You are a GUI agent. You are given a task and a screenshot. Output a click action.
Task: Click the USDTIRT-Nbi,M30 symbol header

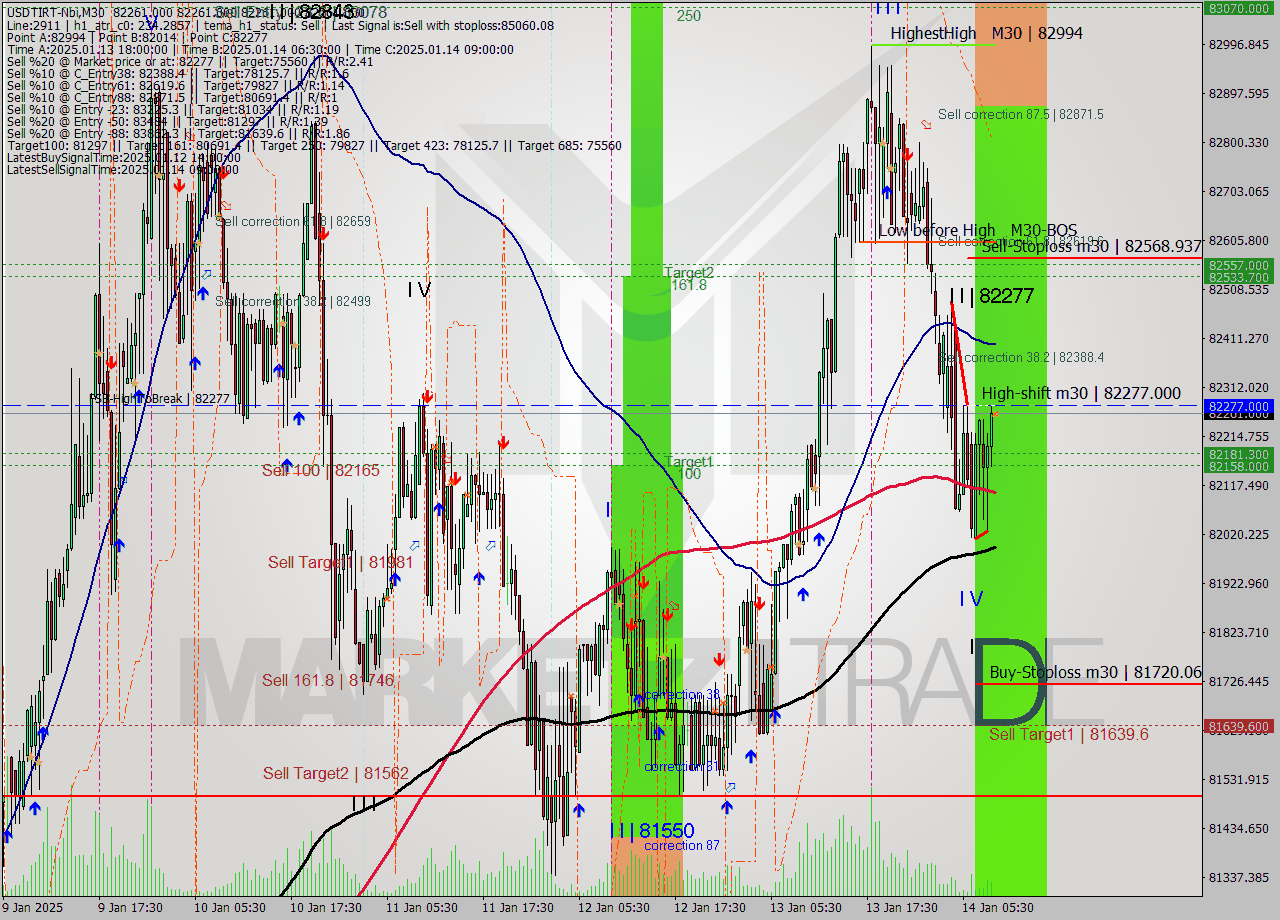click(56, 11)
